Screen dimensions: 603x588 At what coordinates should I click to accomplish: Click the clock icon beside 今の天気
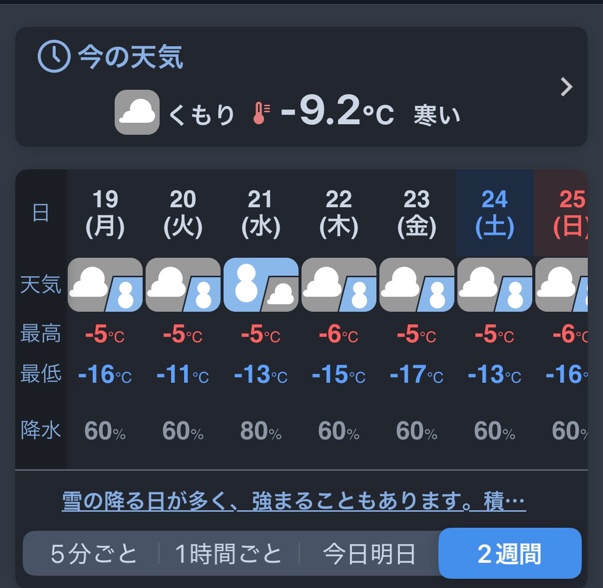tap(54, 56)
